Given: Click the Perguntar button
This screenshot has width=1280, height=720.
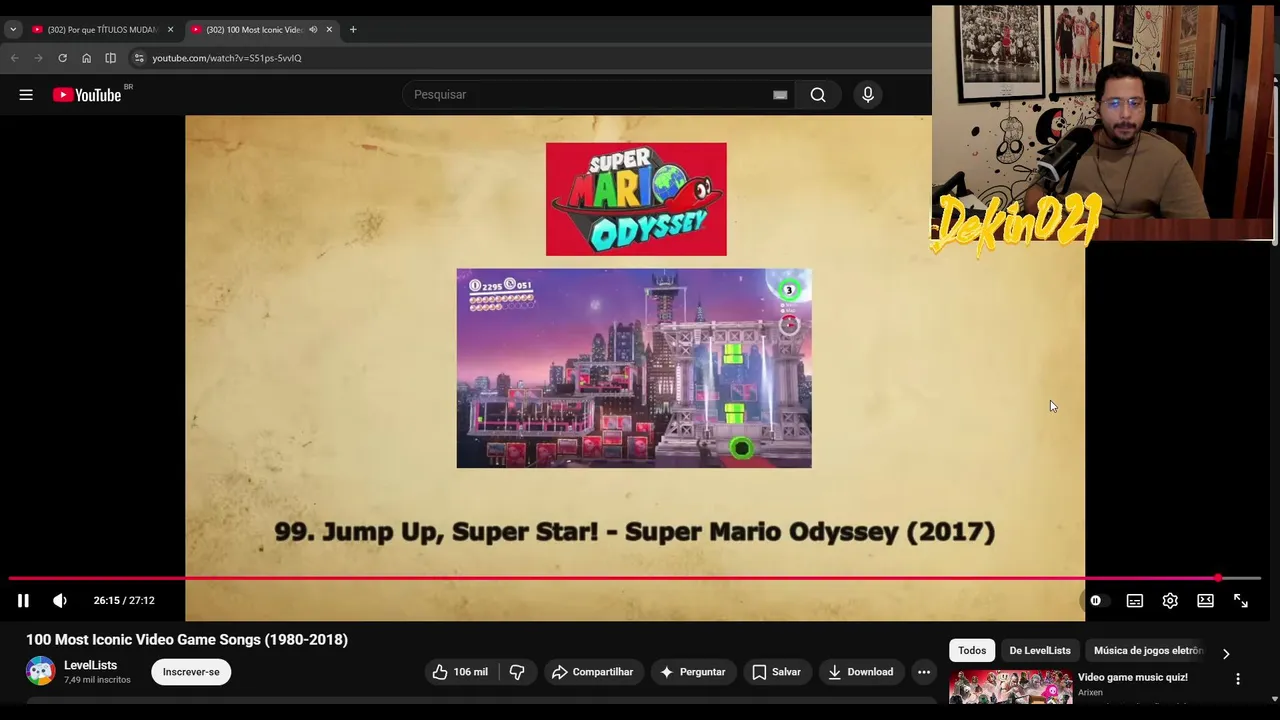Looking at the screenshot, I should pos(692,672).
